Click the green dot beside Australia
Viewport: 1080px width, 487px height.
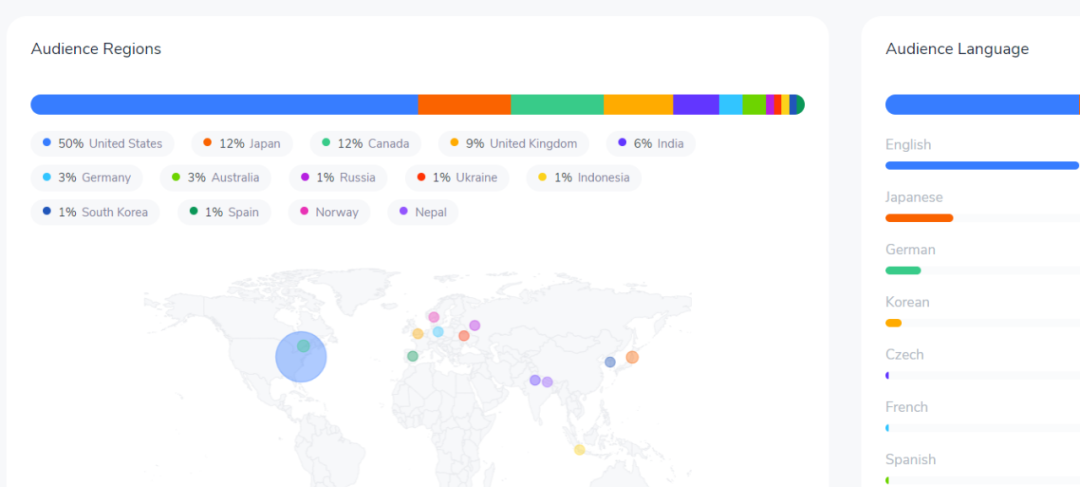[176, 177]
